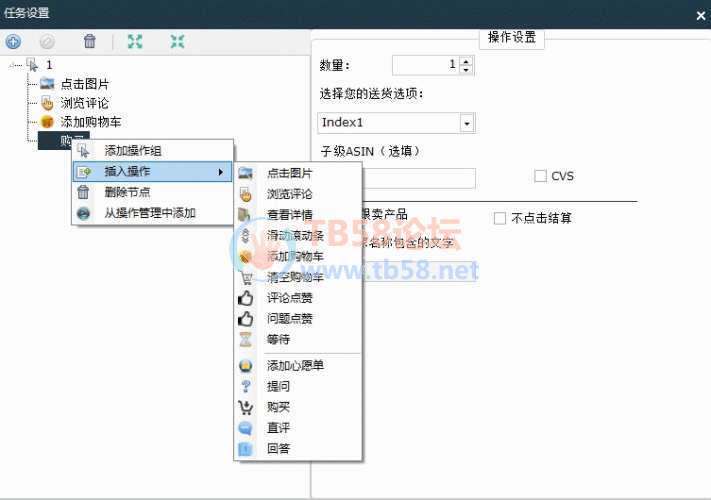The width and height of the screenshot is (711, 500).
Task: Click the blue add (plus) toolbar icon
Action: (13, 42)
